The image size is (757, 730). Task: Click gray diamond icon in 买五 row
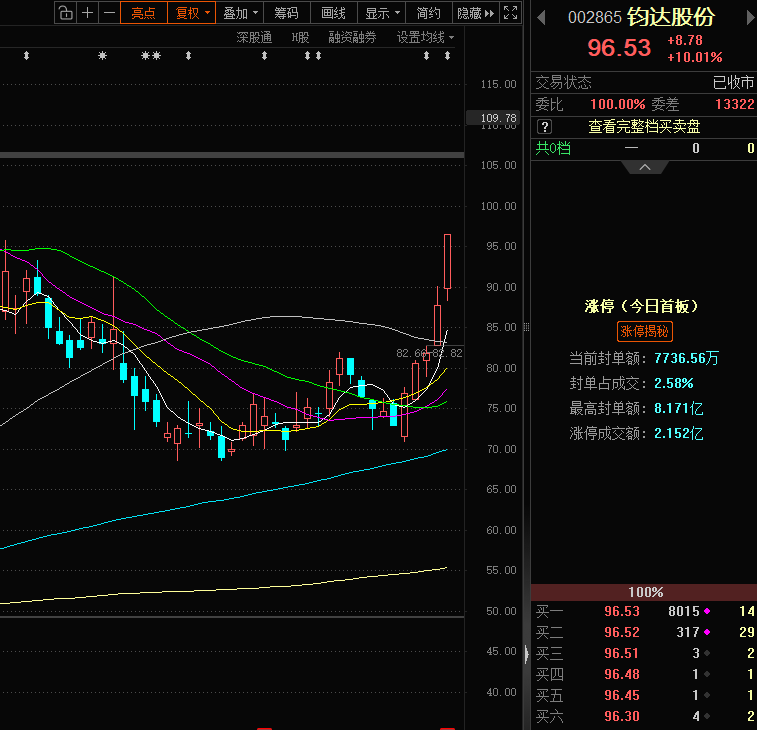click(707, 695)
